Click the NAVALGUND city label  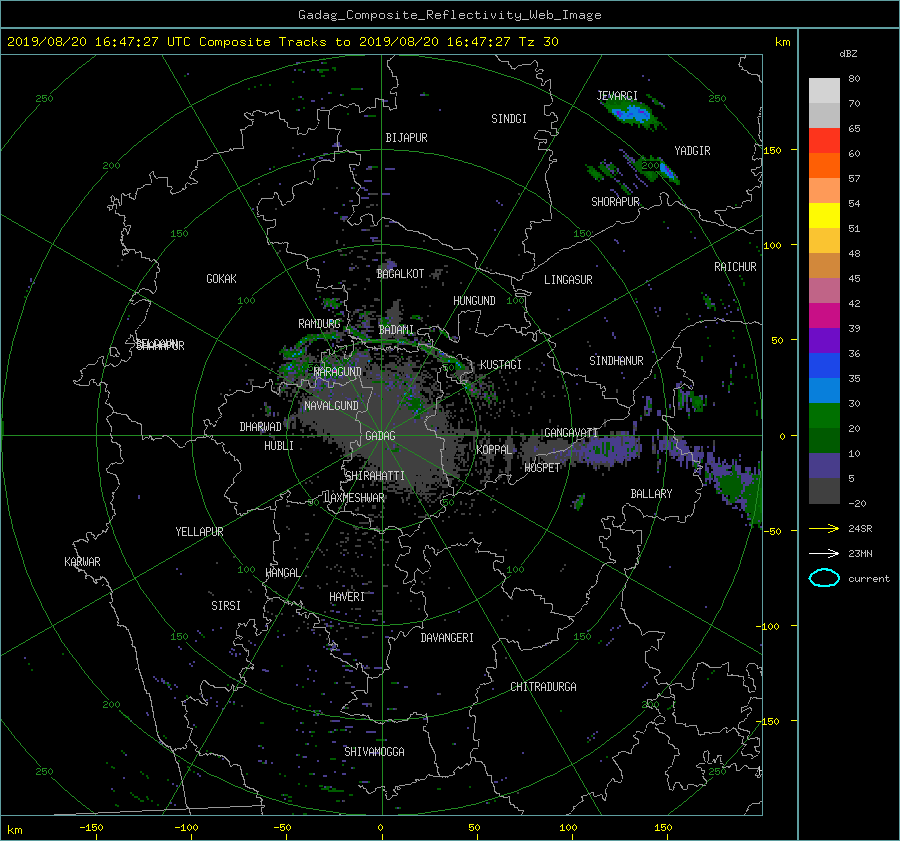point(331,406)
